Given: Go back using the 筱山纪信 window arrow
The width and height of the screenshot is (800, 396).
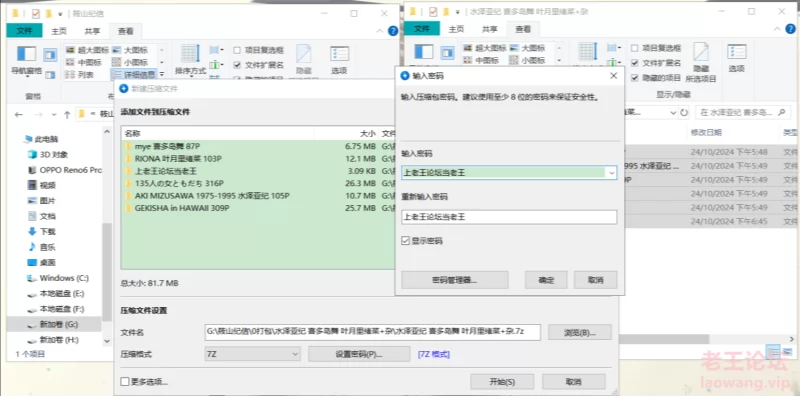Looking at the screenshot, I should pos(19,114).
